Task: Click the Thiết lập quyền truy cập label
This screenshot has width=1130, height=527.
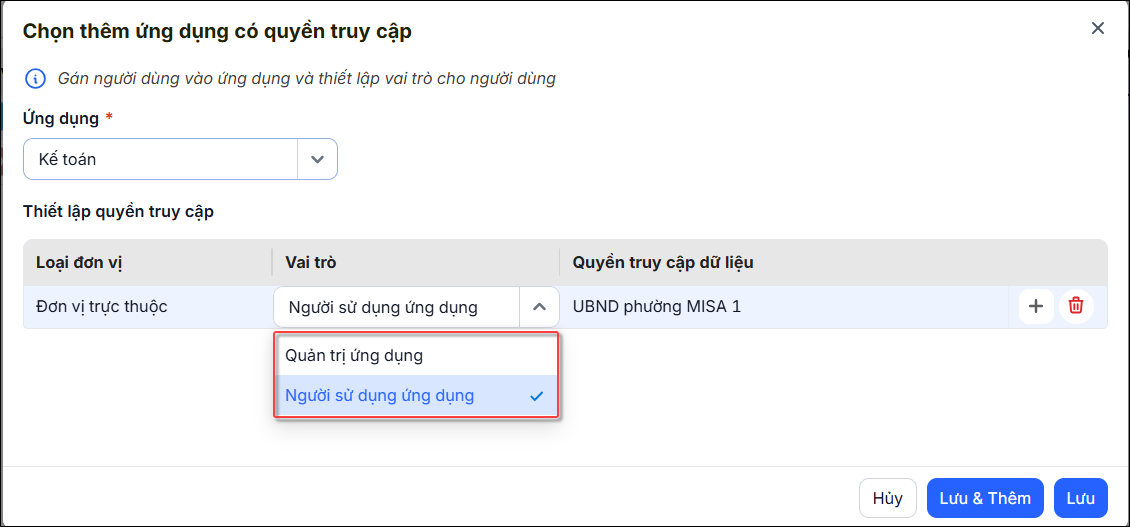Action: (118, 212)
